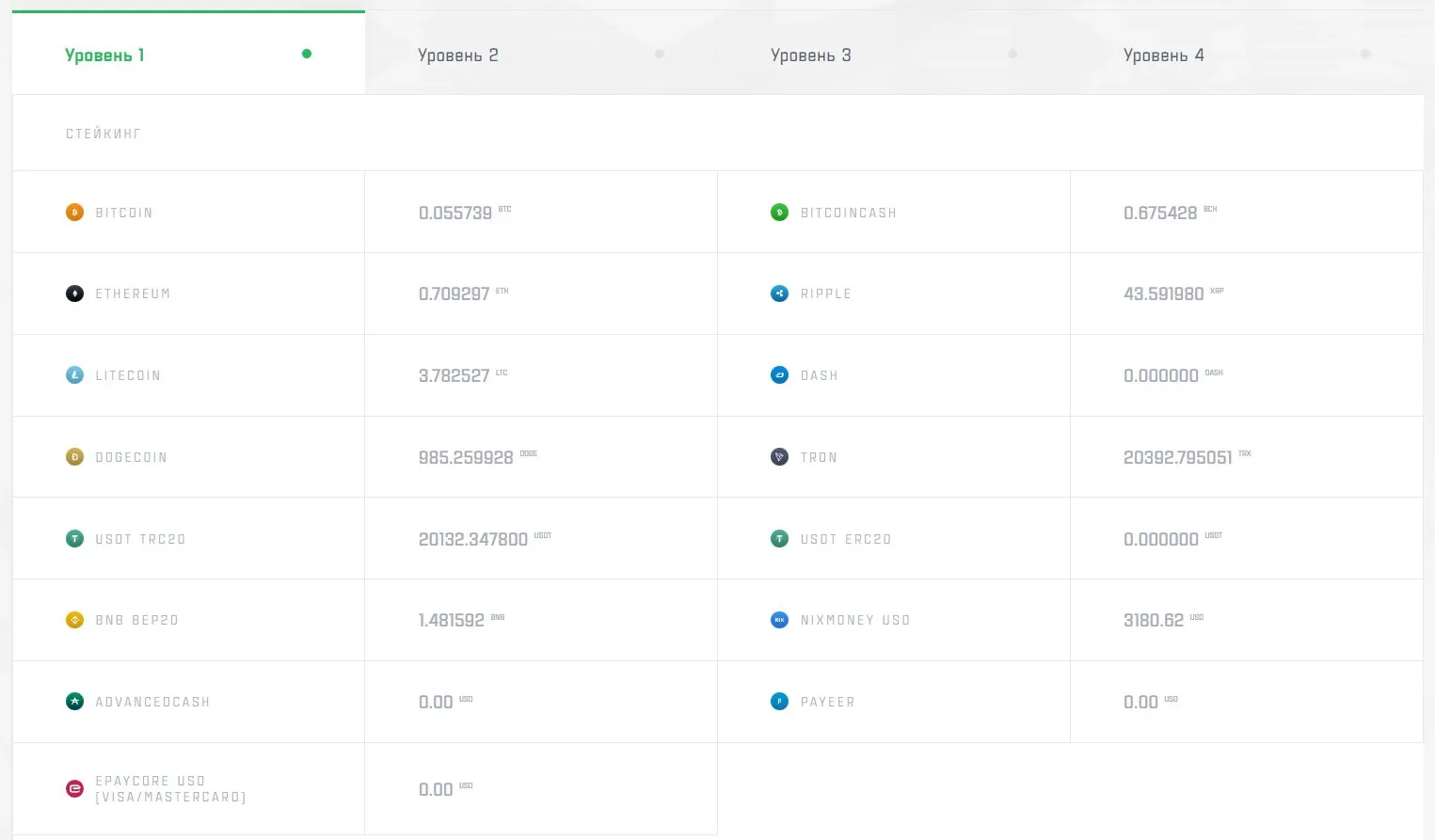Click the Tron coin icon
Viewport: 1435px width, 840px height.
[x=779, y=457]
